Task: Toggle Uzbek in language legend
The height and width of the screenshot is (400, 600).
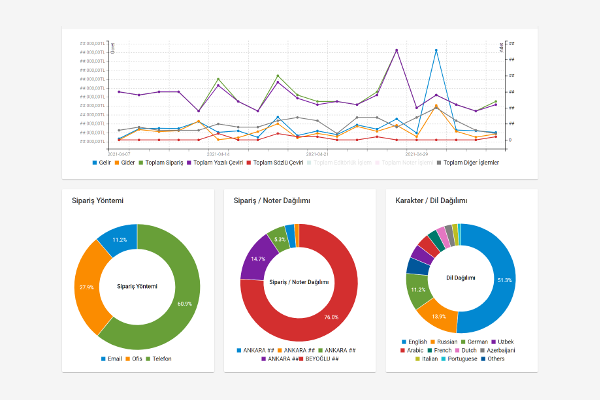Action: (x=502, y=342)
